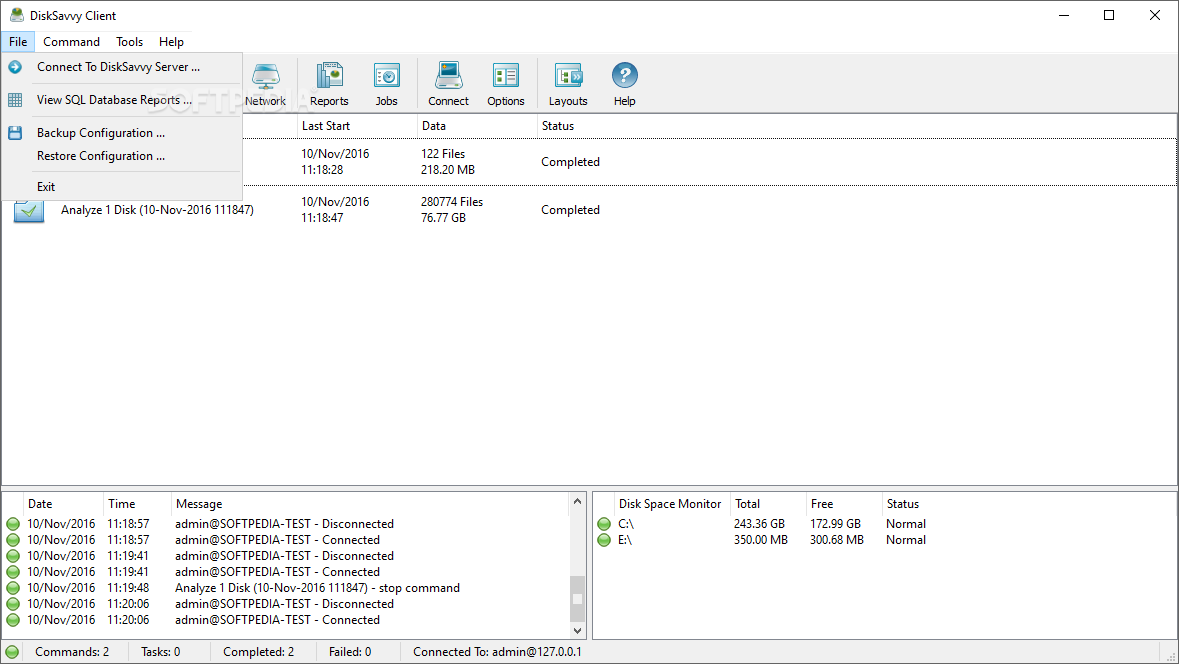Click the Backup Configuration floppy disk icon

pyautogui.click(x=15, y=133)
